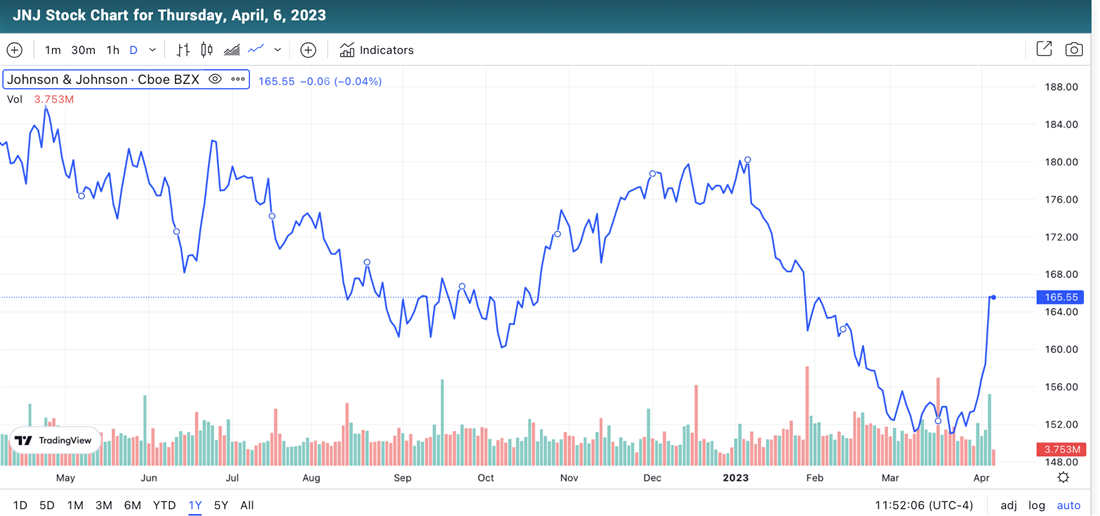Open the fullscreen popout icon
The width and height of the screenshot is (1100, 516).
[1044, 49]
